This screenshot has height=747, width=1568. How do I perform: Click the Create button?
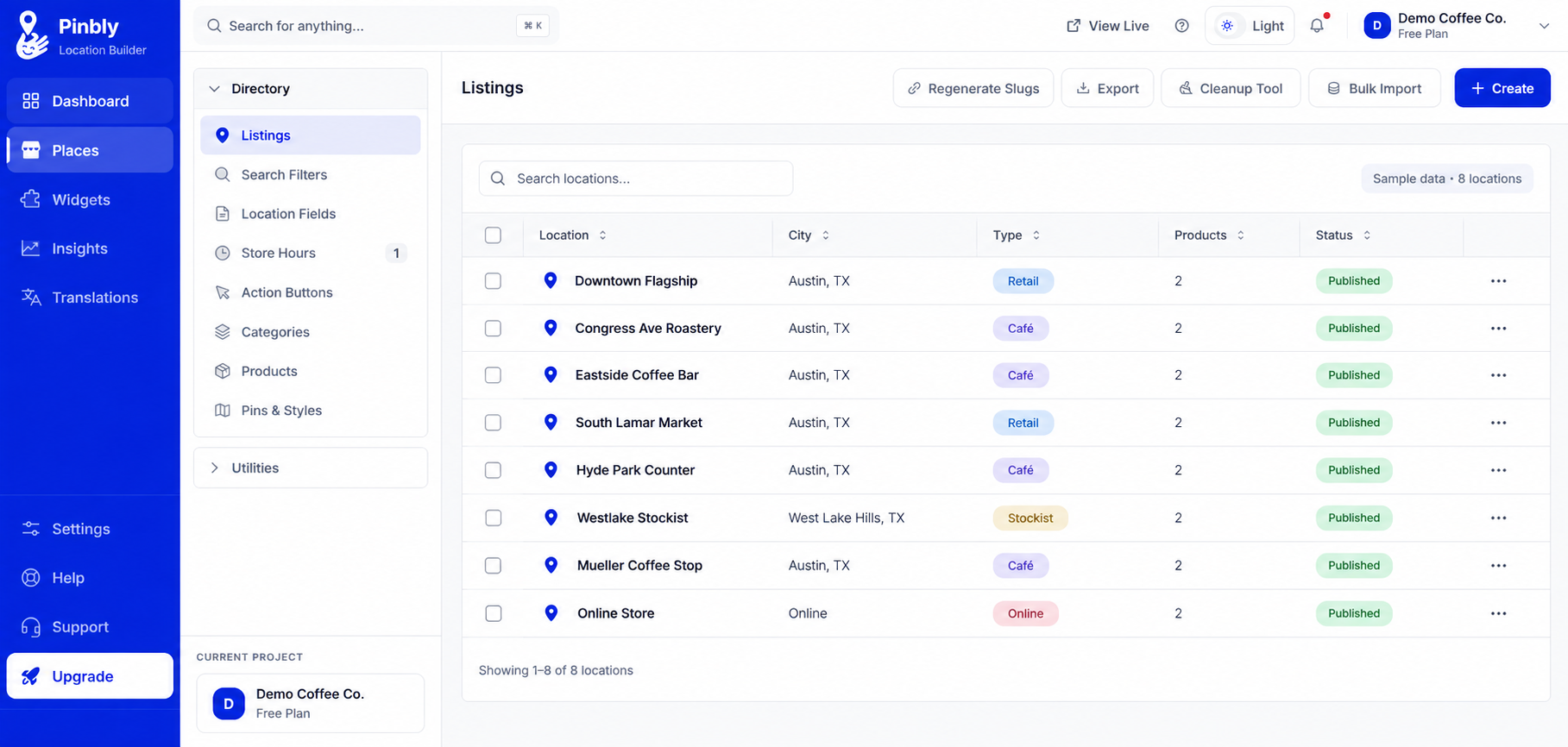pyautogui.click(x=1502, y=88)
